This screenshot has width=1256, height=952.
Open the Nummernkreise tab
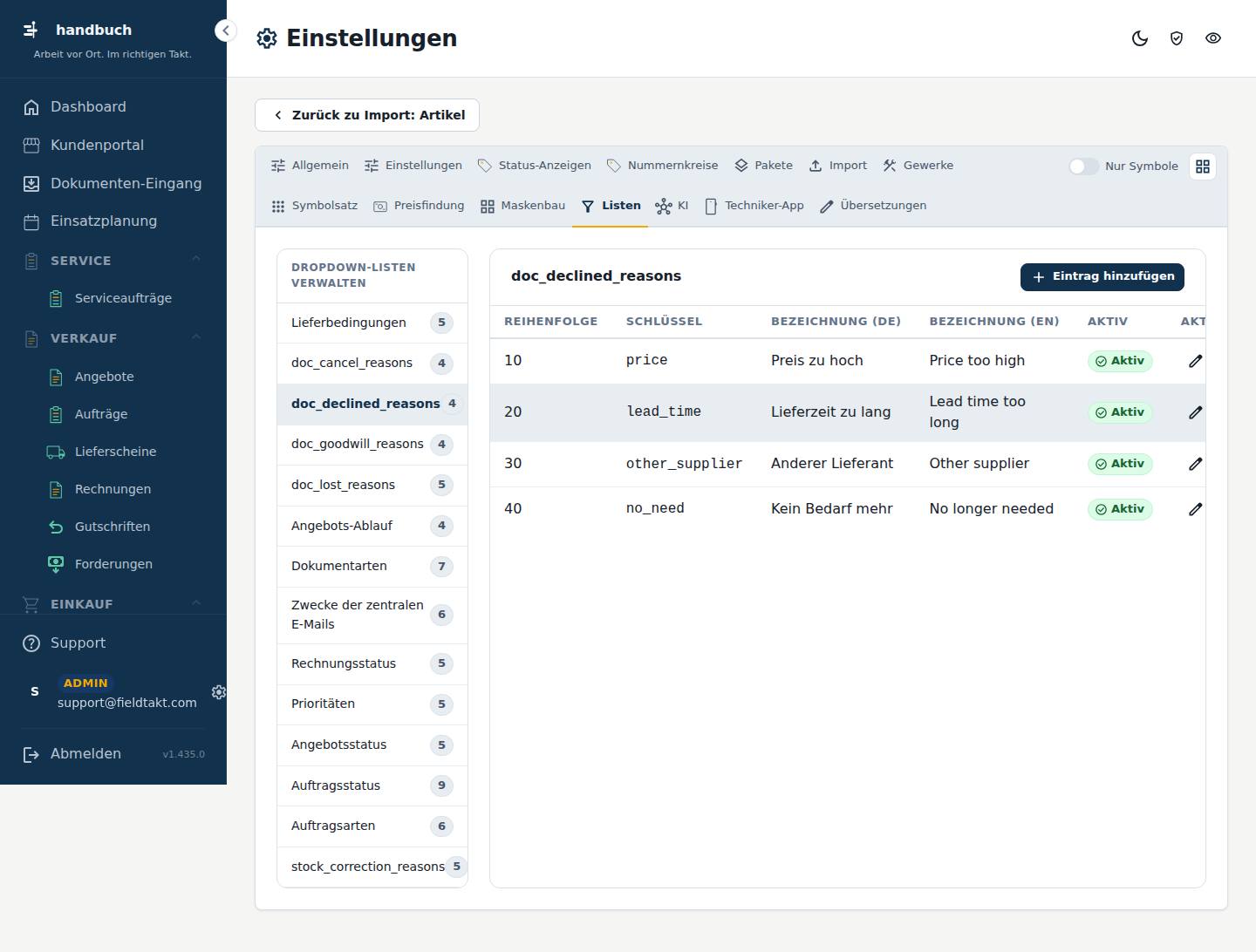[x=663, y=166]
